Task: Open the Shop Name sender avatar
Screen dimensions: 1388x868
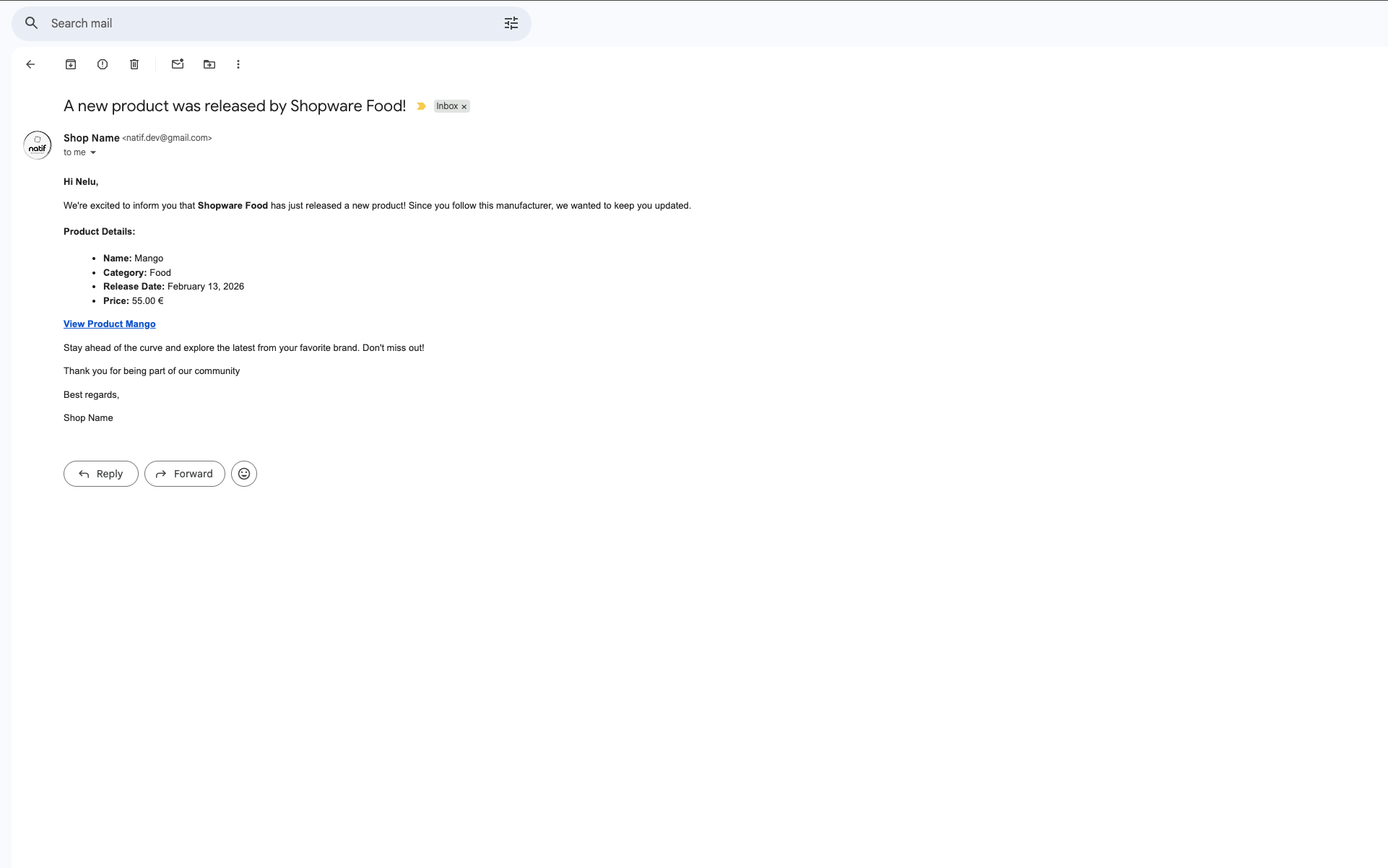Action: pyautogui.click(x=37, y=144)
